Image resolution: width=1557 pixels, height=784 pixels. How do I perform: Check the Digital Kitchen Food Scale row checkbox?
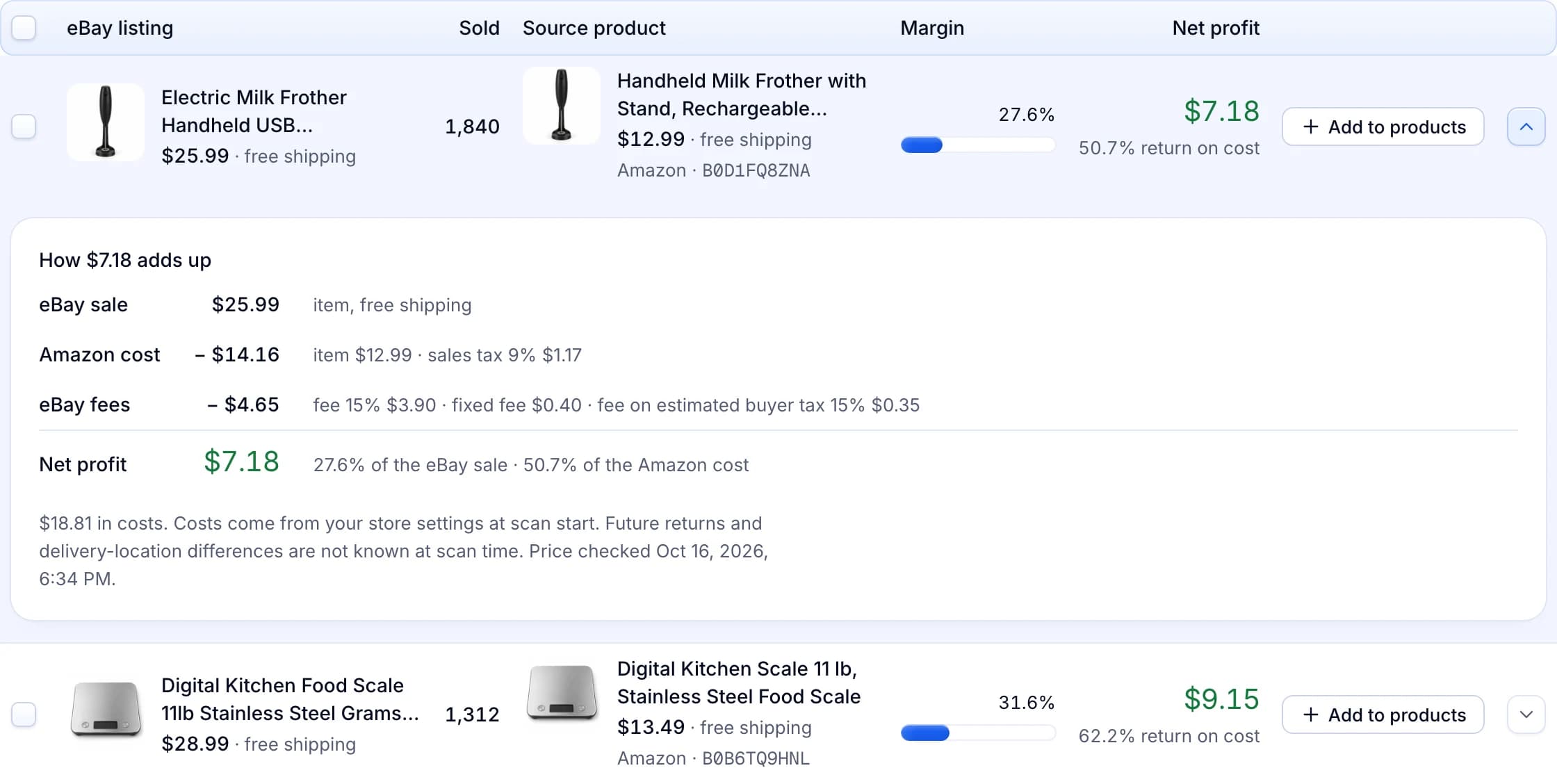tap(24, 714)
